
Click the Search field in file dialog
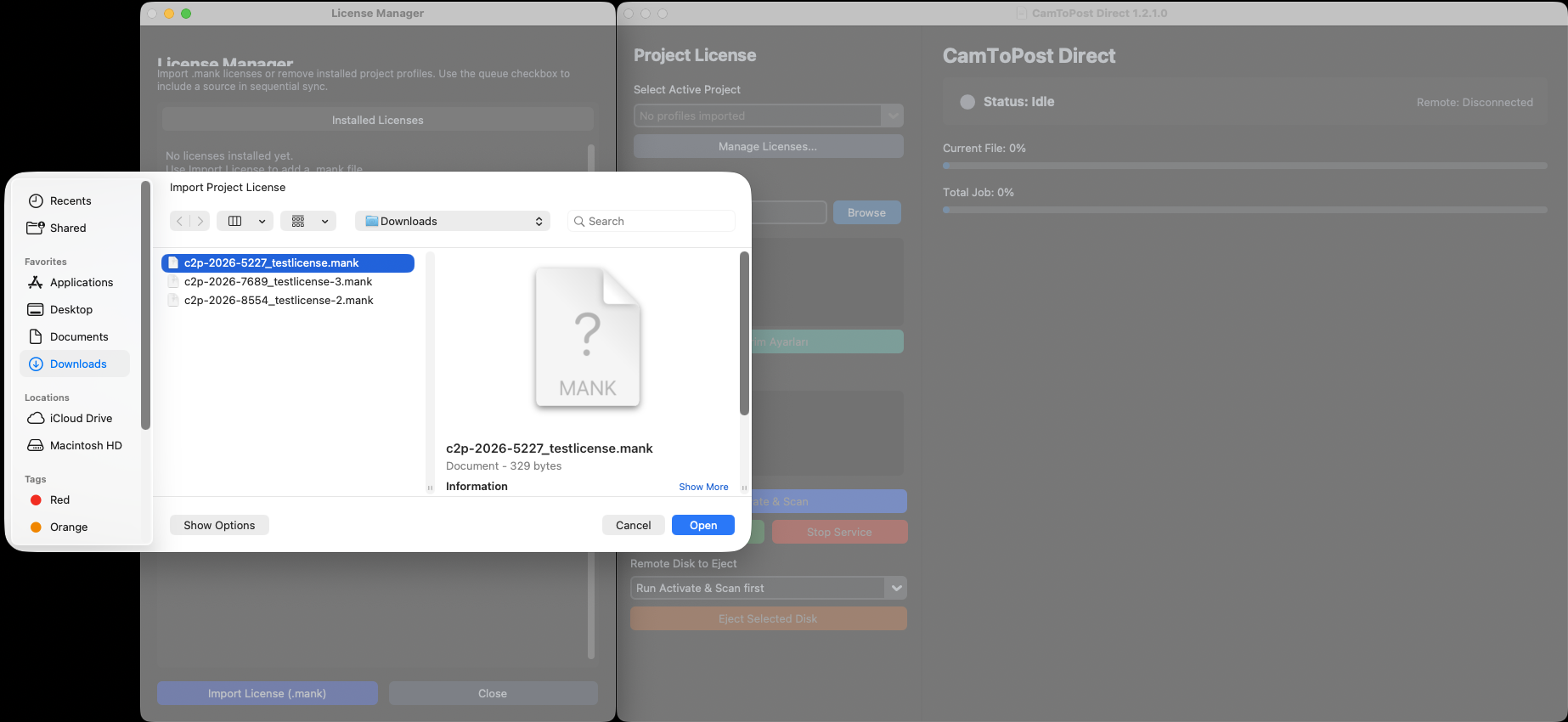pos(651,221)
